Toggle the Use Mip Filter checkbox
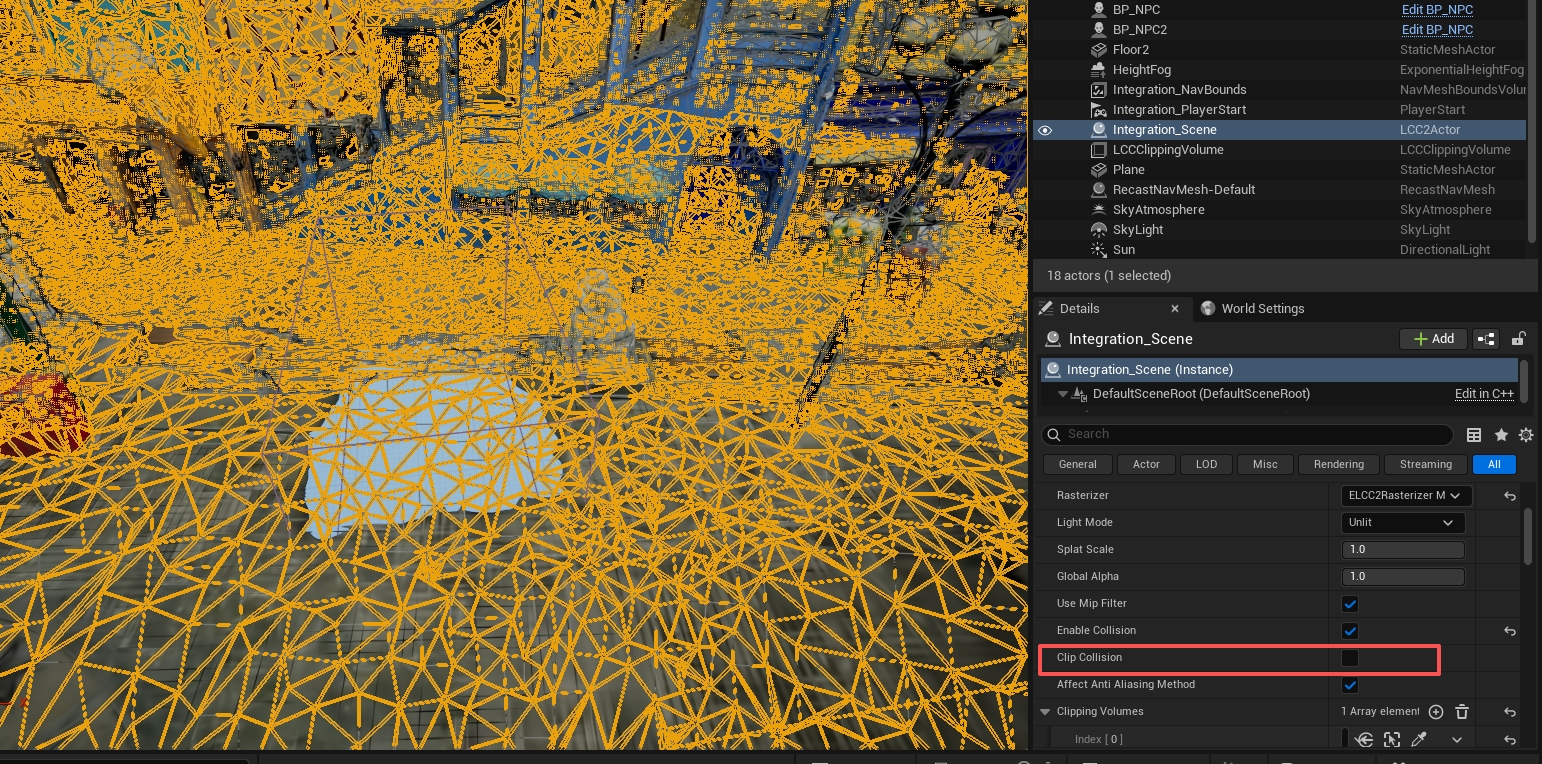Image resolution: width=1542 pixels, height=764 pixels. [x=1350, y=604]
